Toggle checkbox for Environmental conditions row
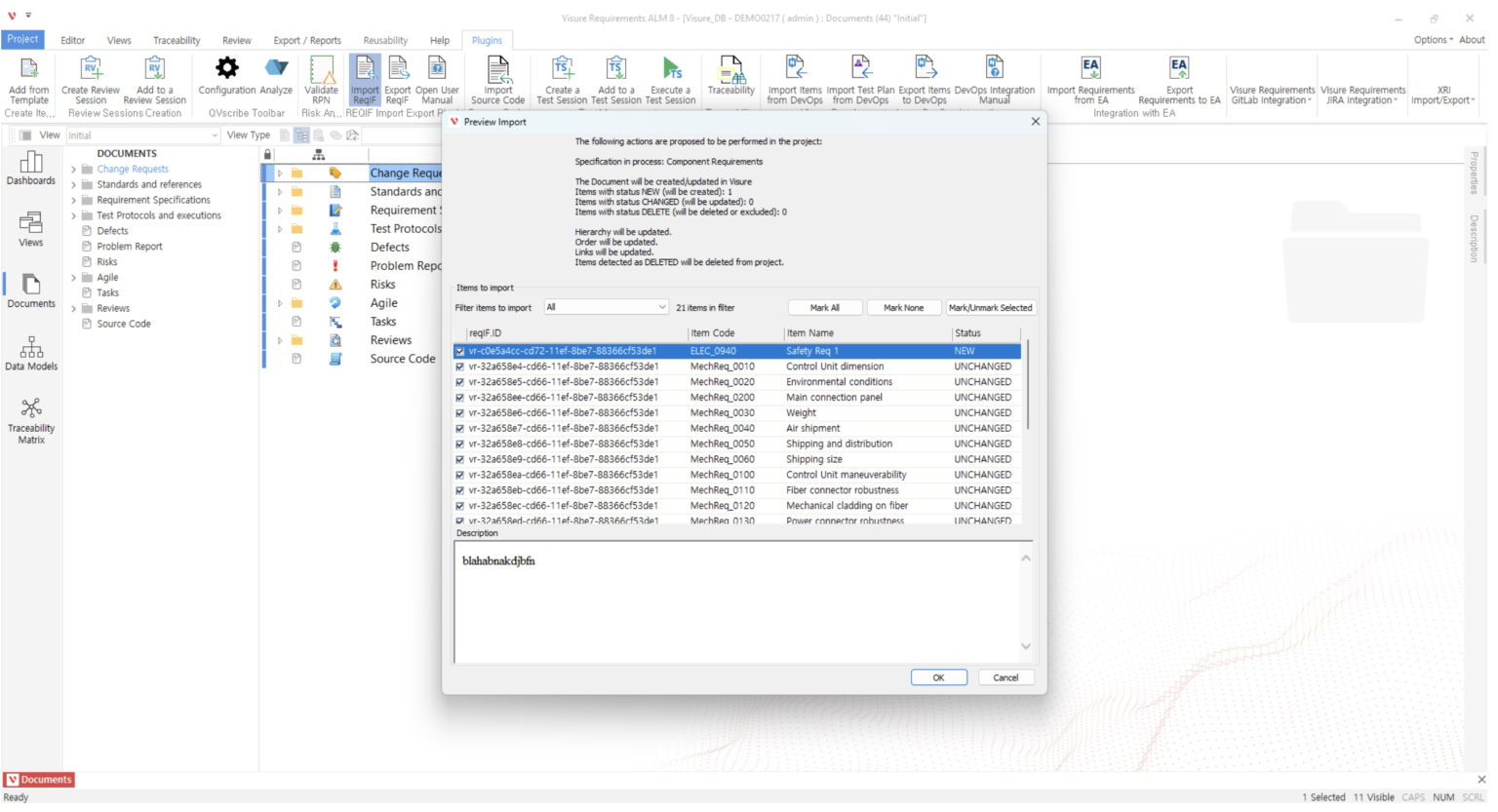The height and width of the screenshot is (812, 1498). pos(460,382)
